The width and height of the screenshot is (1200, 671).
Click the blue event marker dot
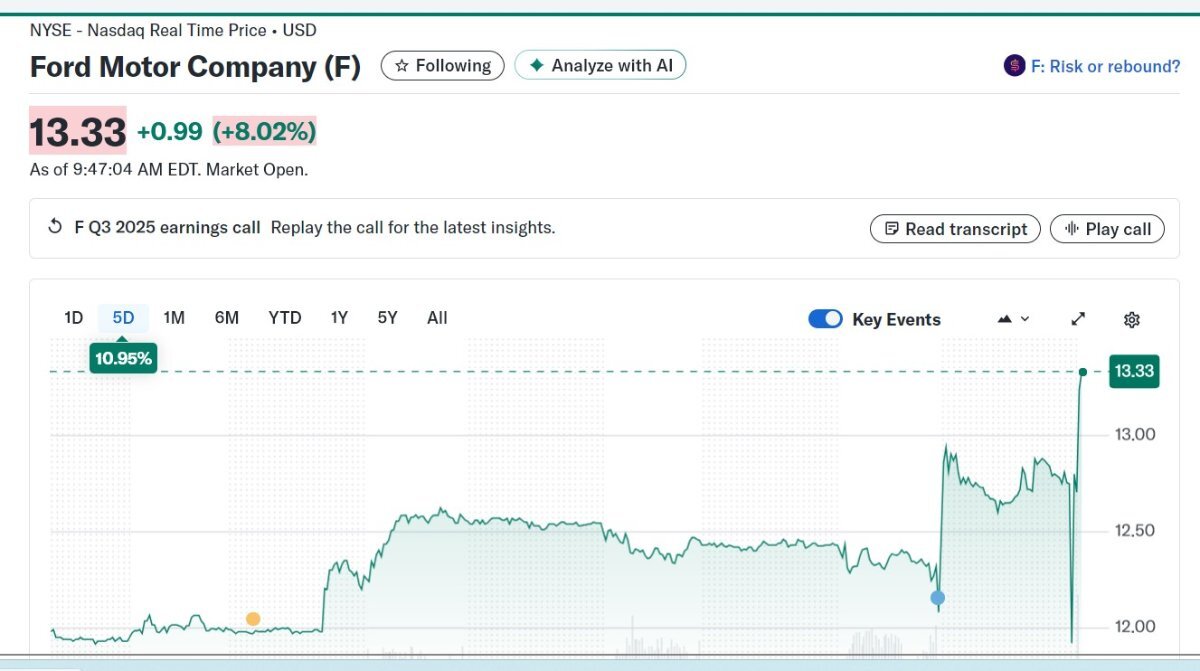click(x=938, y=598)
